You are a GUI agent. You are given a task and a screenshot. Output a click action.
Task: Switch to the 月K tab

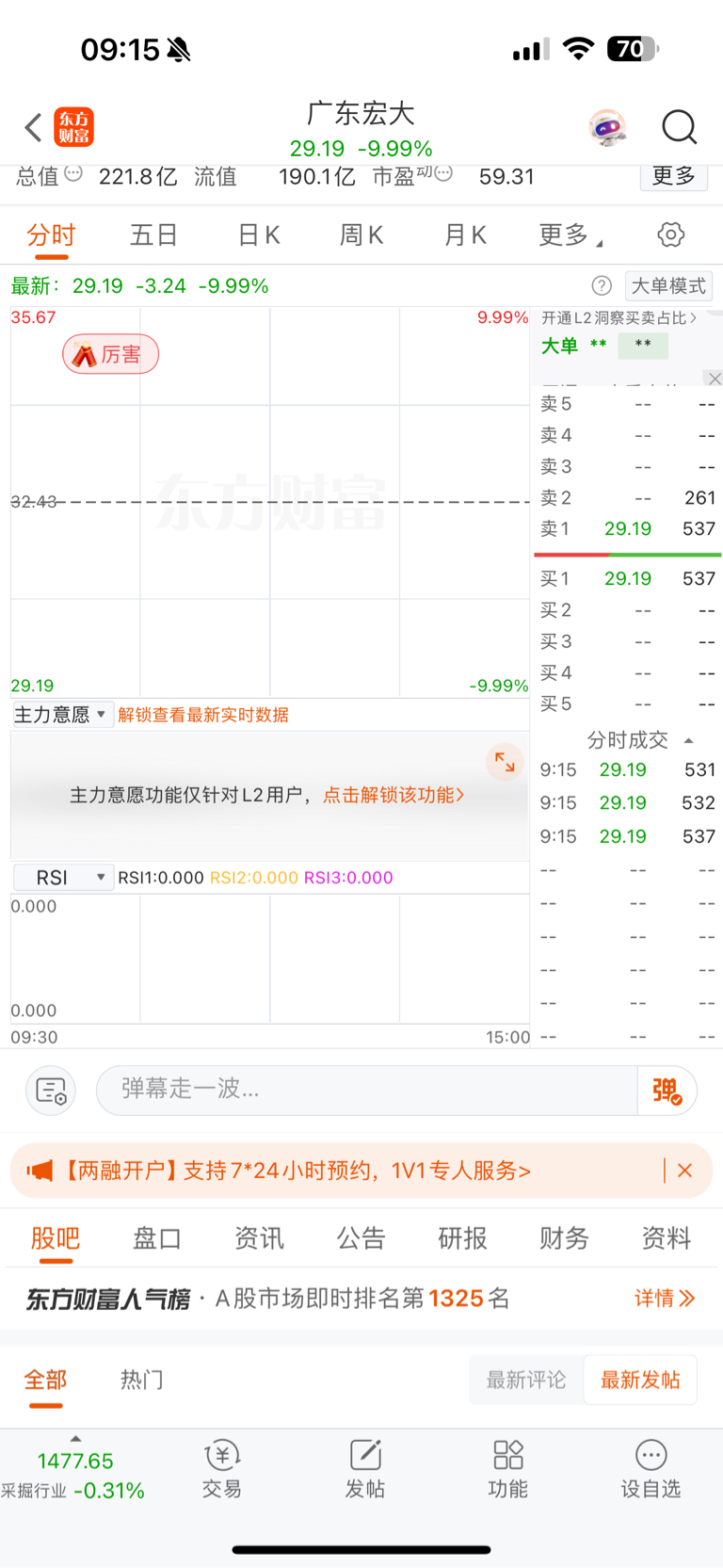click(x=465, y=234)
